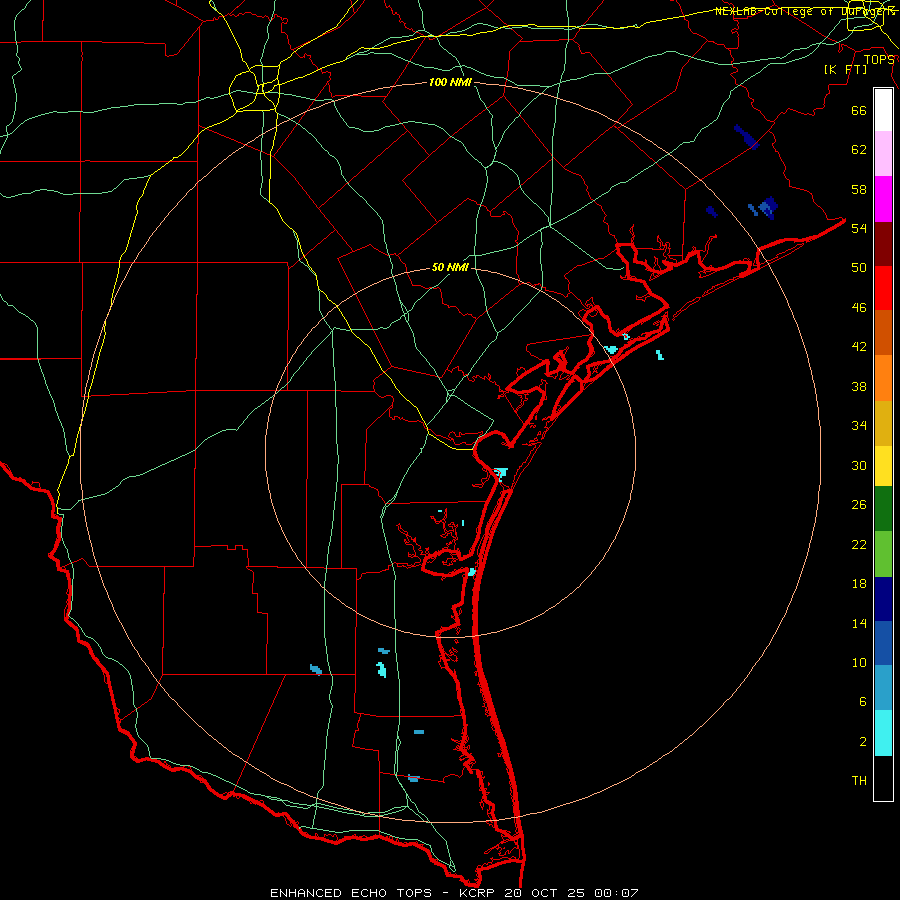
Task: Click the legend value '50'
Action: pos(859,268)
